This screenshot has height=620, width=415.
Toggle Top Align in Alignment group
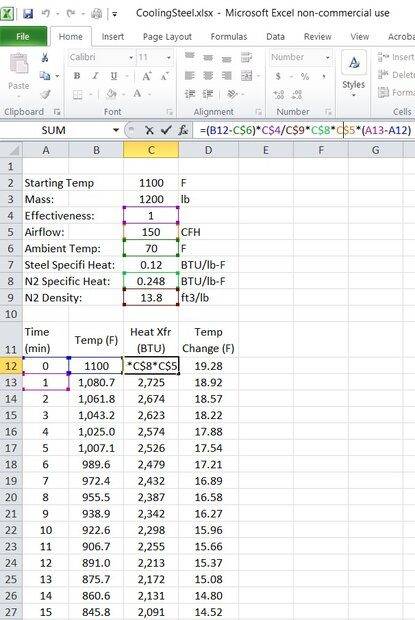point(190,56)
